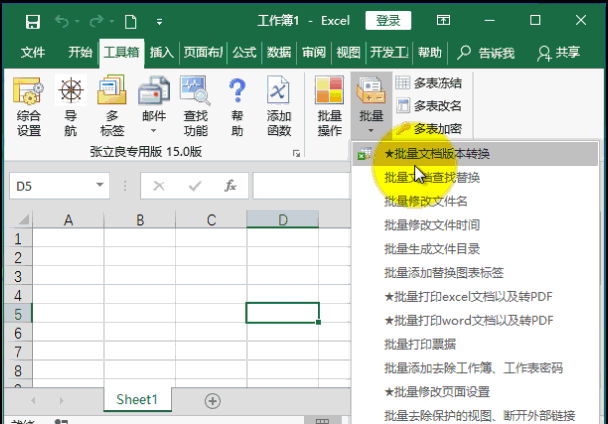Open the 批量操作 tool

[x=329, y=106]
